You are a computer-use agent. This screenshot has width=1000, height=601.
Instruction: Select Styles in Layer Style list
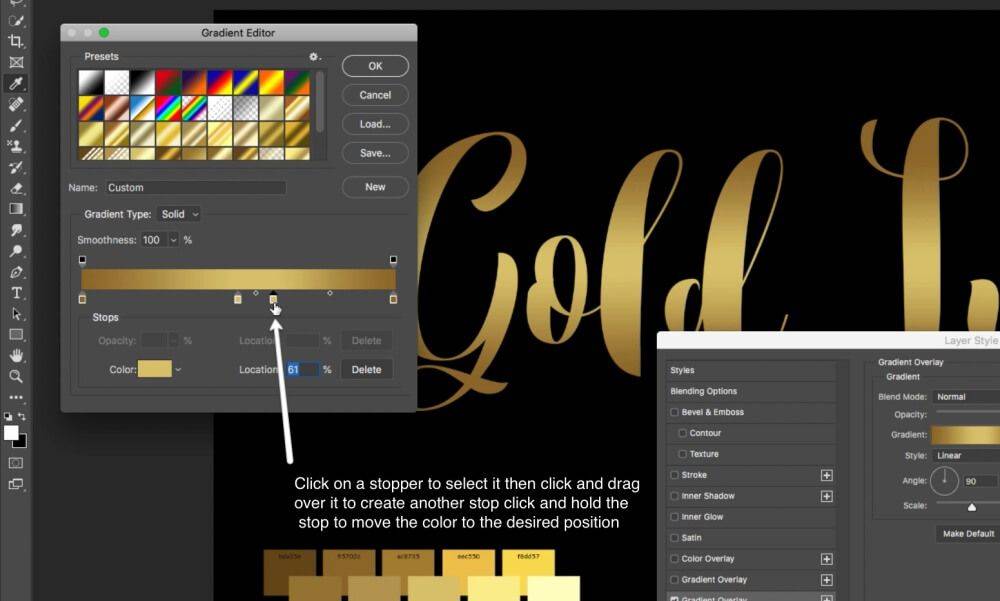pos(682,370)
